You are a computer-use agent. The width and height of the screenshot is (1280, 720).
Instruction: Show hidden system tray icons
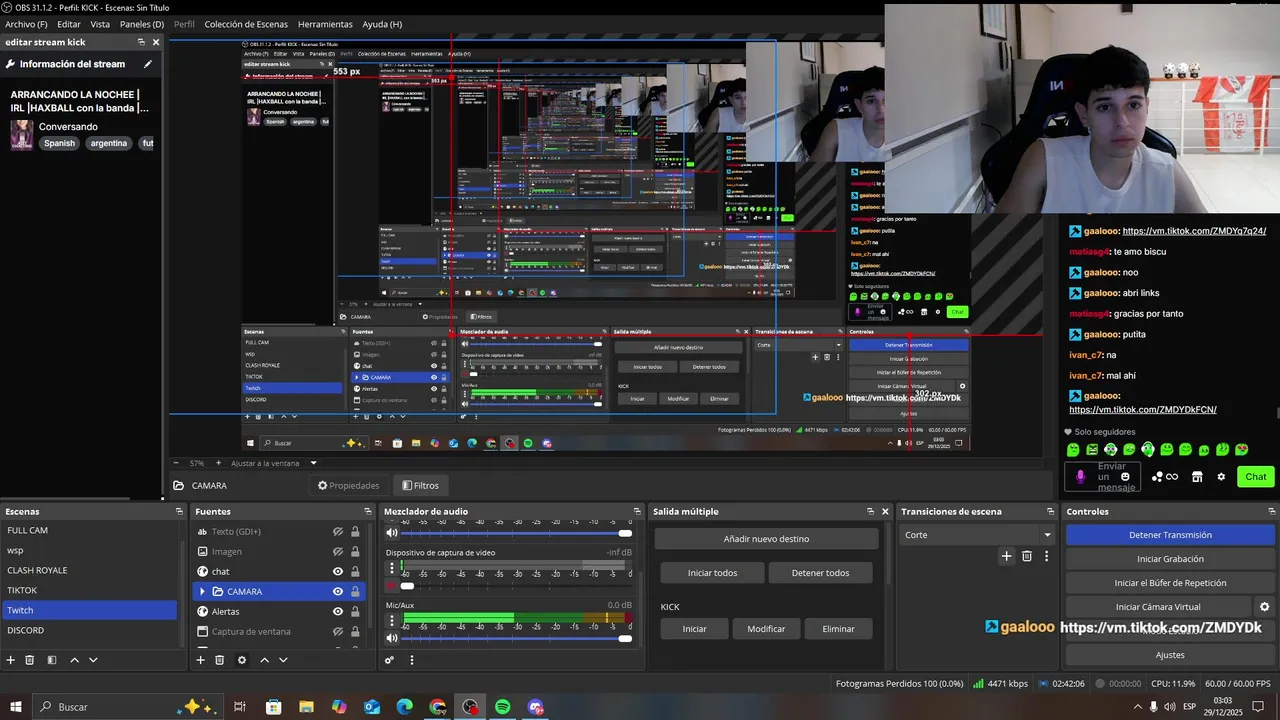coord(1137,707)
